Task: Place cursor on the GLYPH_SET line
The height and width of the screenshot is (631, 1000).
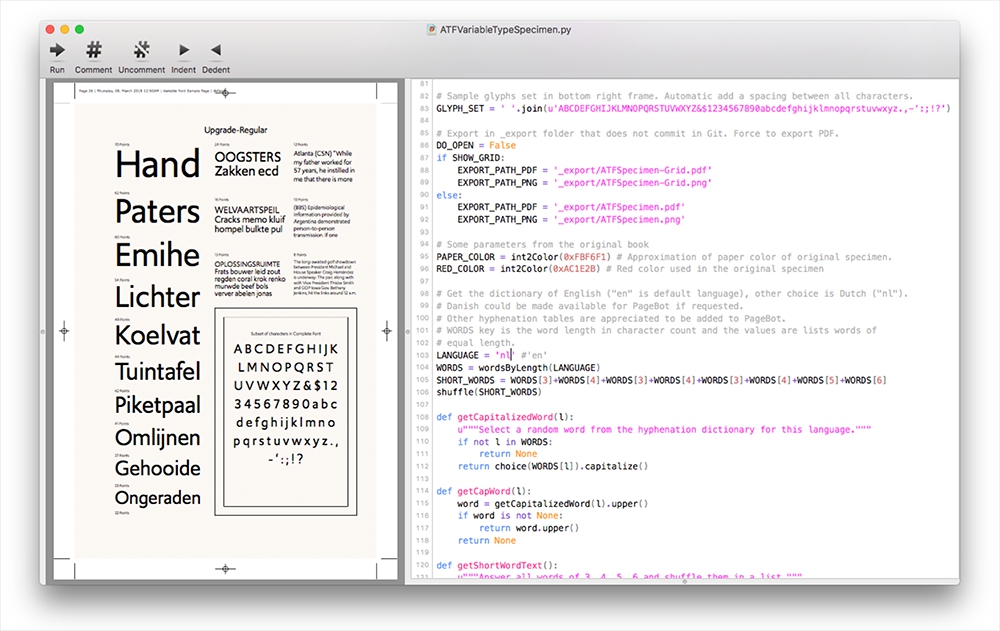Action: pyautogui.click(x=693, y=108)
